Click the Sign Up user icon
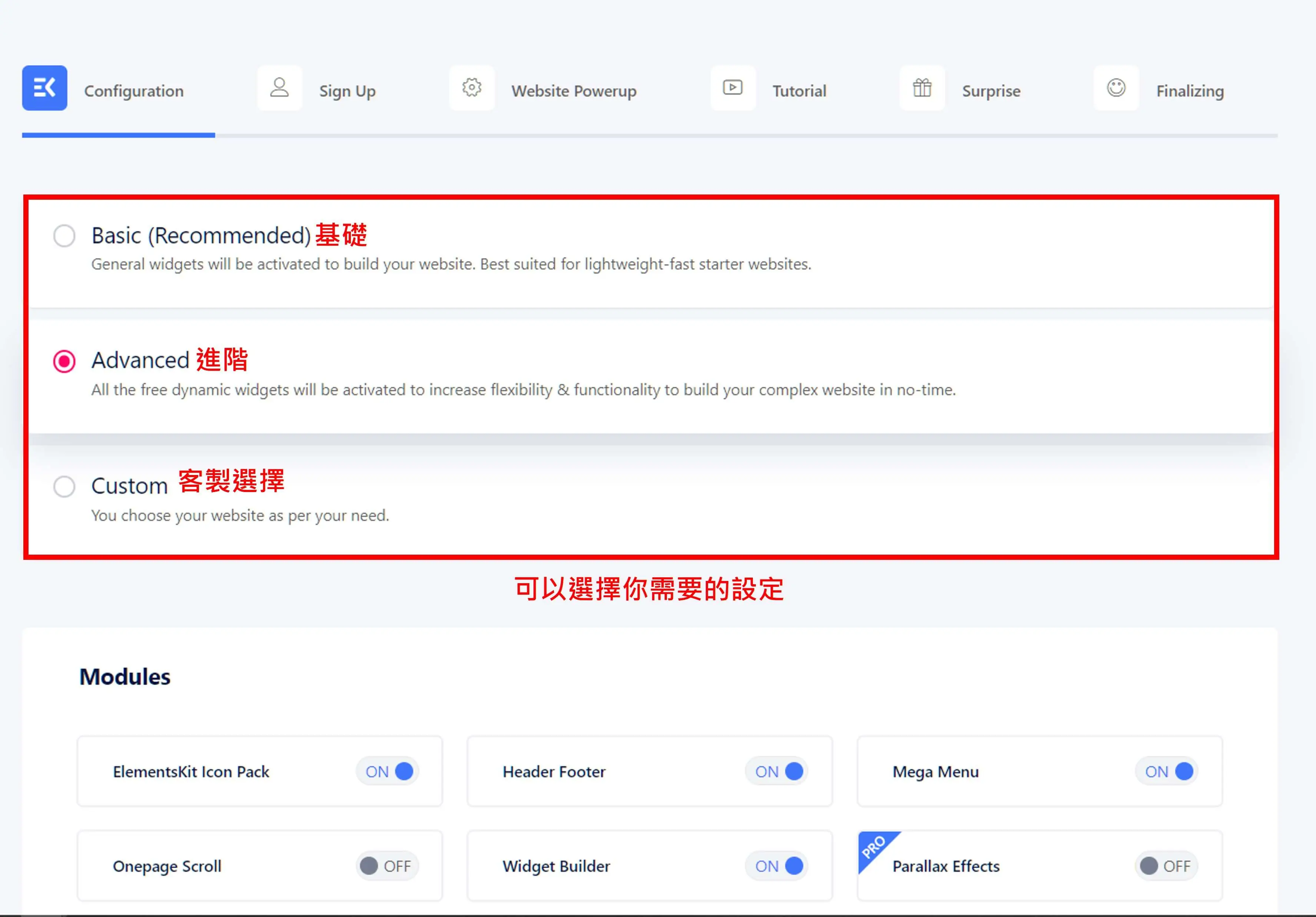This screenshot has height=917, width=1316. pos(279,88)
